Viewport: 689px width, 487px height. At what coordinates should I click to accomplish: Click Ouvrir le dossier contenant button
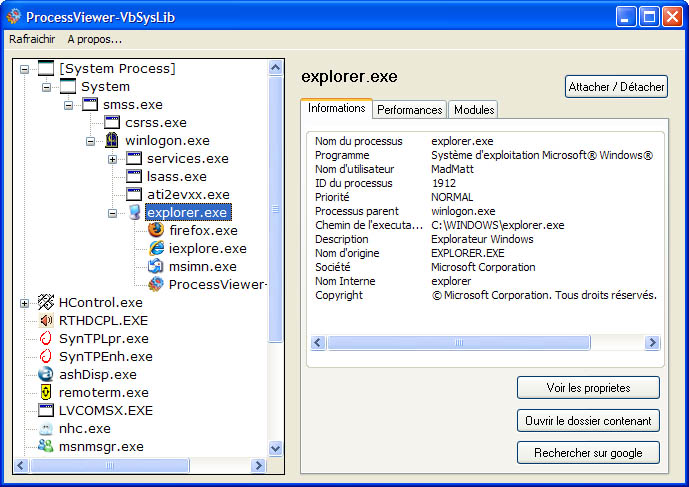click(588, 421)
